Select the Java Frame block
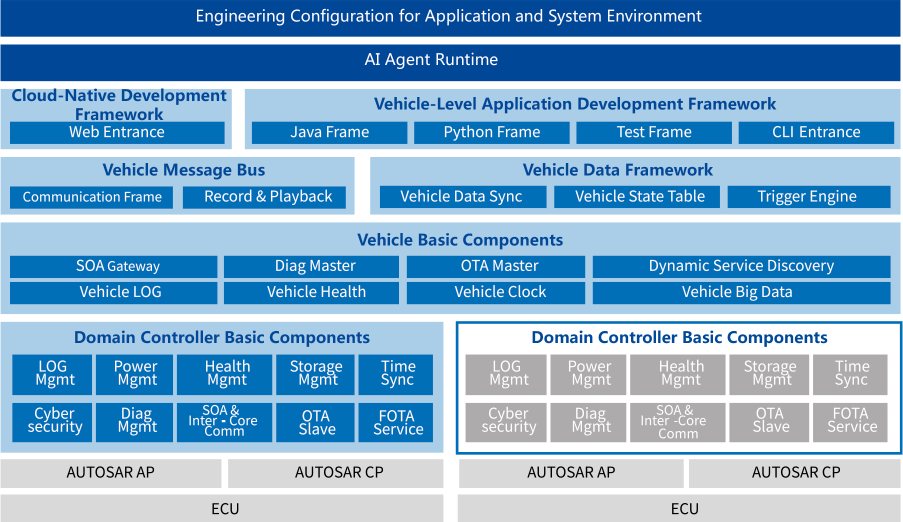903x522 pixels. 329,133
